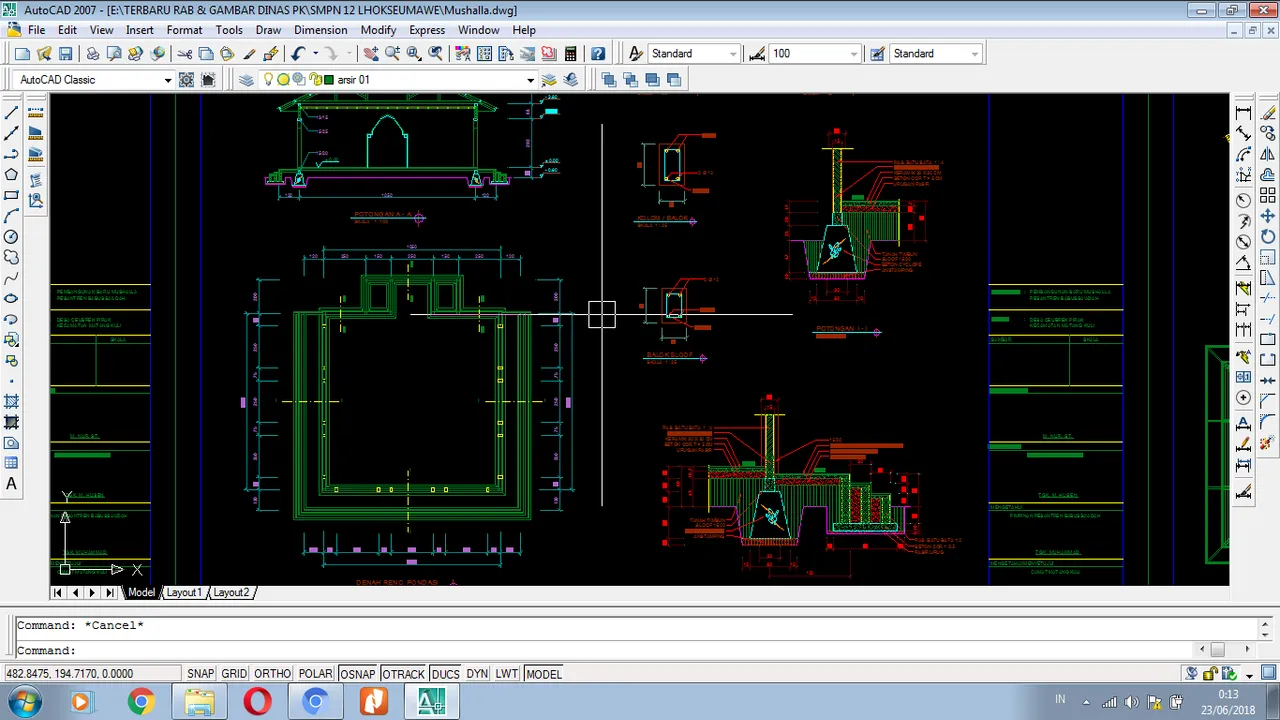This screenshot has height=720, width=1280.
Task: Open the QuickCalc calculator
Action: [x=570, y=54]
